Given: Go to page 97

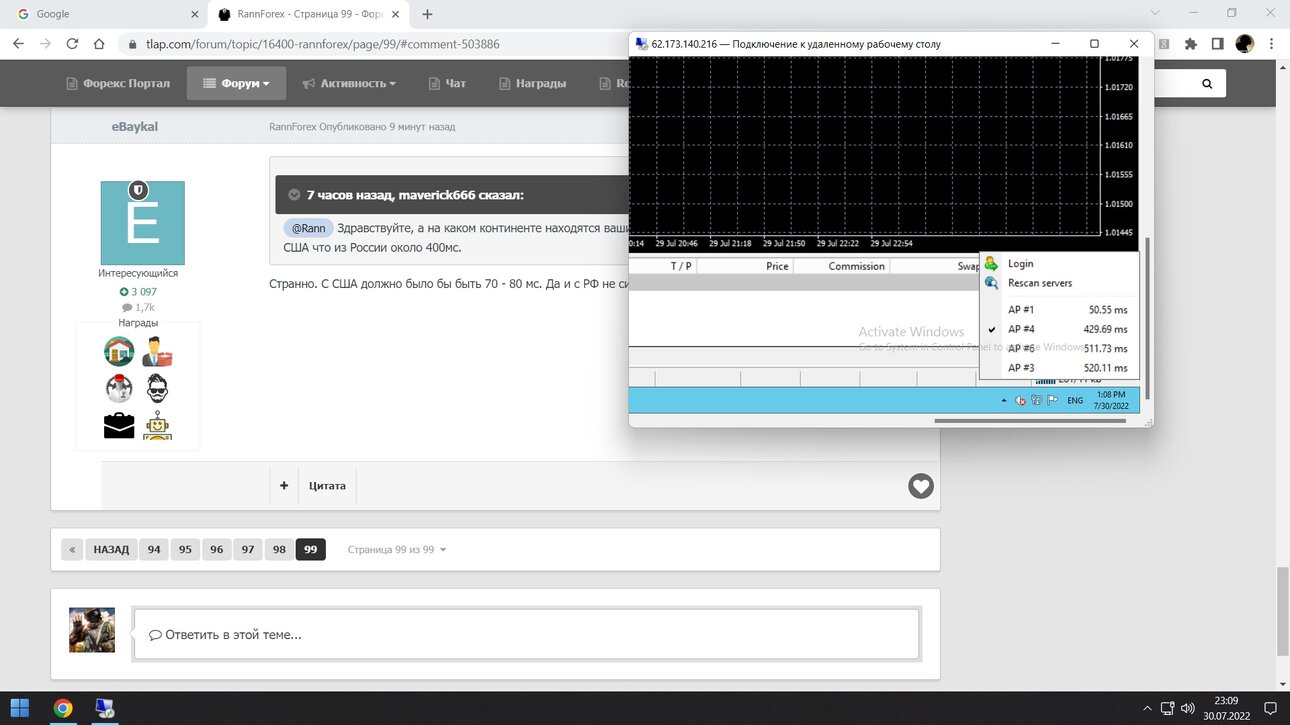Looking at the screenshot, I should (x=248, y=550).
